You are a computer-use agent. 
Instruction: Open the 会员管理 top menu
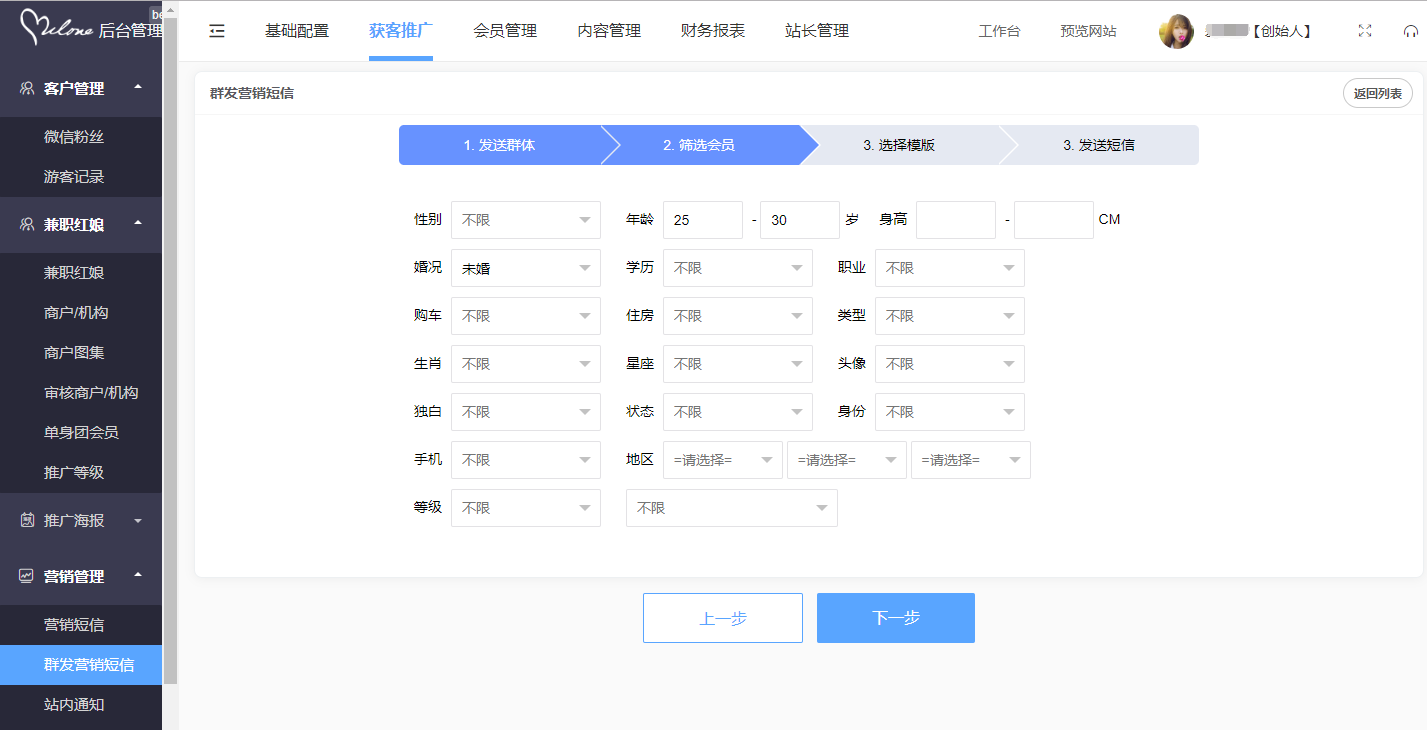point(505,31)
